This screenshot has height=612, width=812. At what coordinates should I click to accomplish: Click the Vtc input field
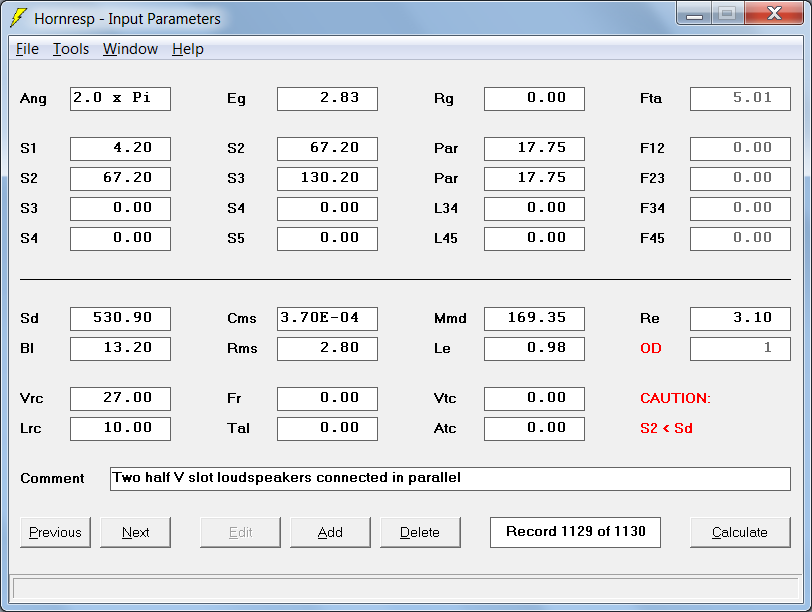534,399
